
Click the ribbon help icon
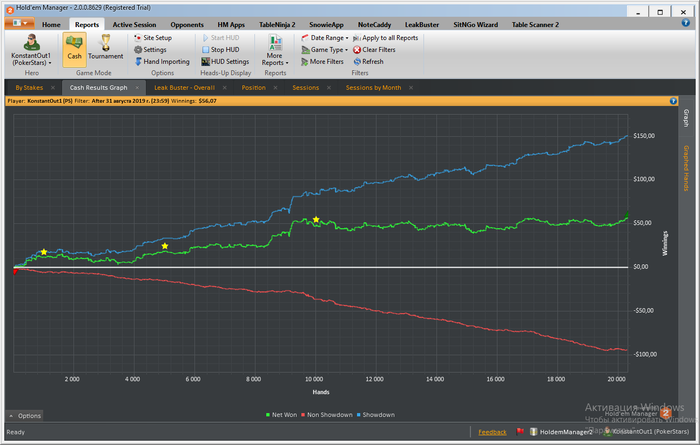pyautogui.click(x=685, y=23)
